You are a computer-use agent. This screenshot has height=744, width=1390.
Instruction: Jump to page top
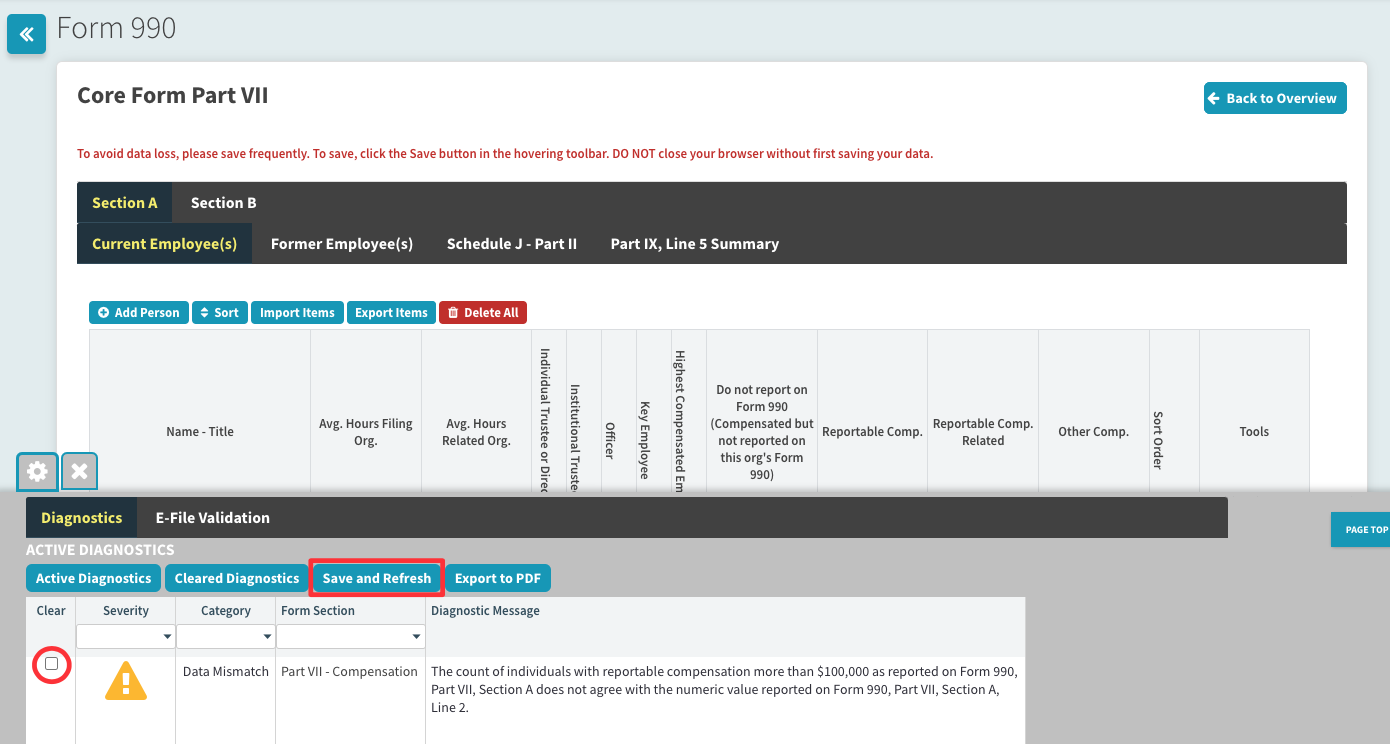(x=1365, y=529)
